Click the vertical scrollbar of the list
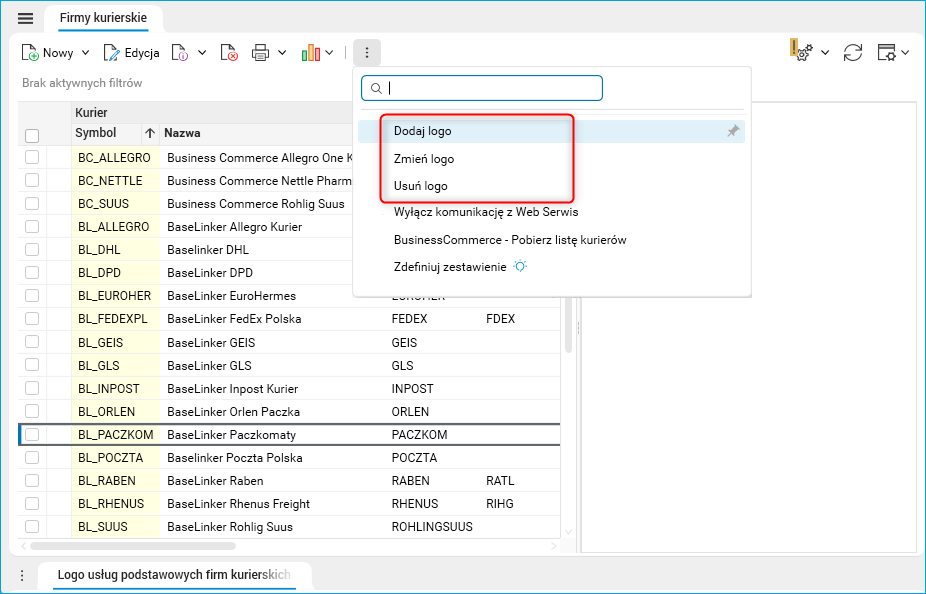926x594 pixels. pos(568,326)
